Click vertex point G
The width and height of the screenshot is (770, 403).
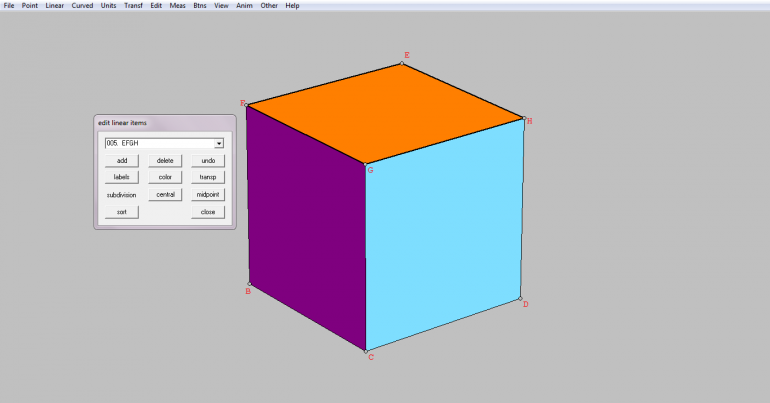click(x=365, y=164)
